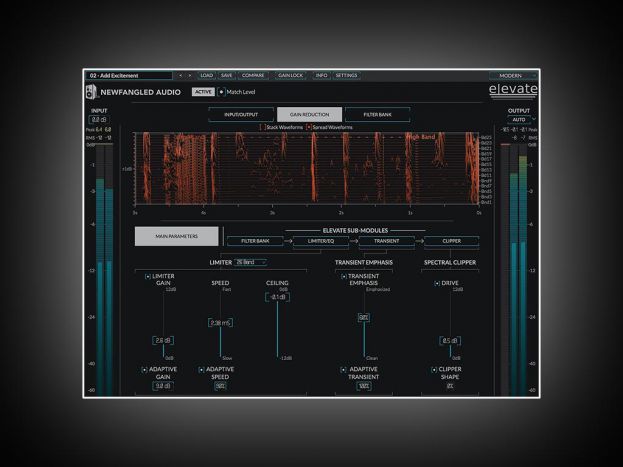
Task: Open the LIMITER/EQ sub-module
Action: [x=321, y=241]
